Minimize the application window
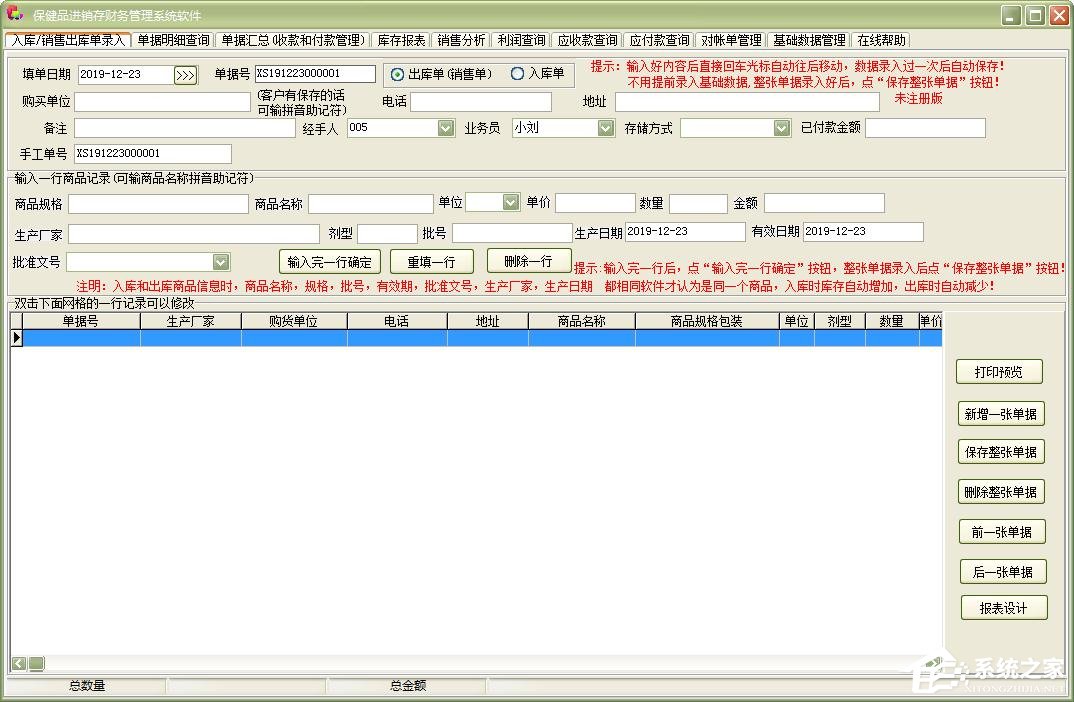Image resolution: width=1074 pixels, height=702 pixels. tap(1012, 15)
